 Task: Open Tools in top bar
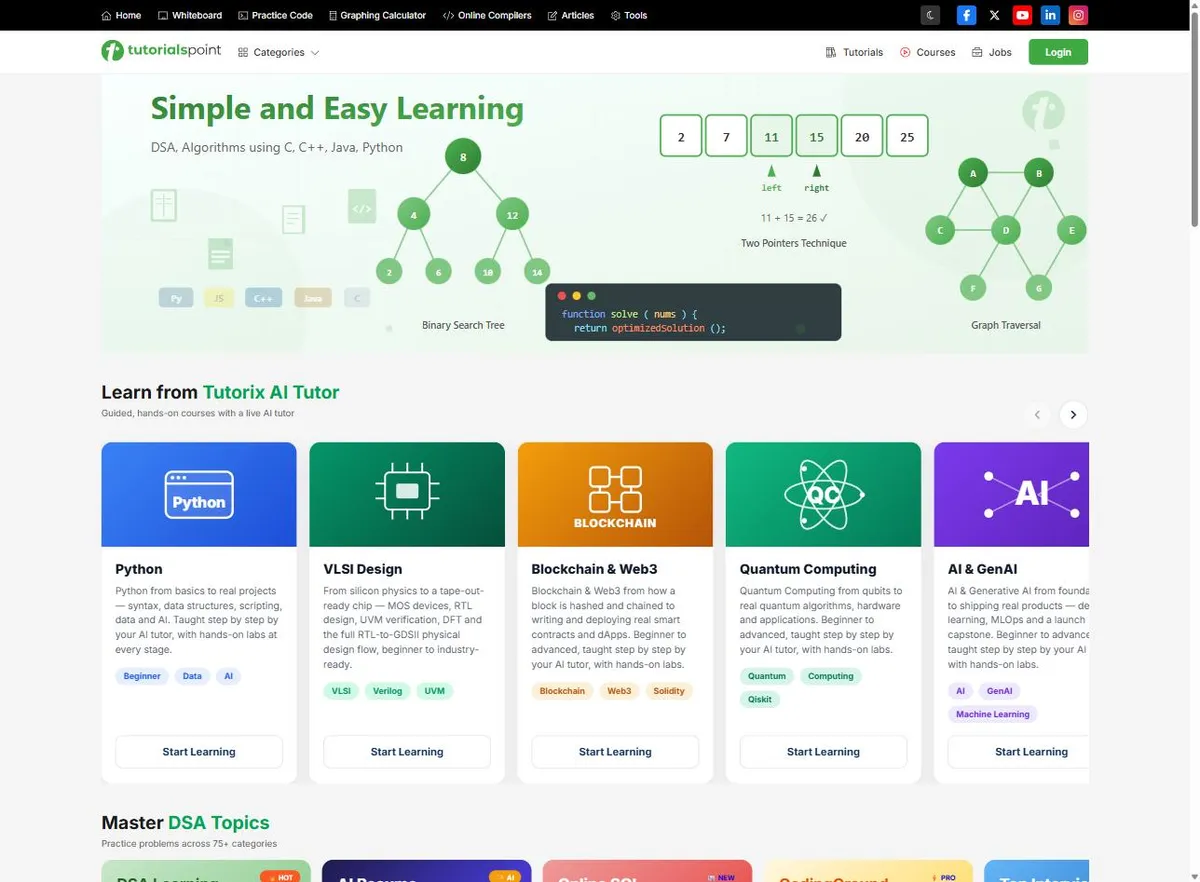tap(629, 15)
